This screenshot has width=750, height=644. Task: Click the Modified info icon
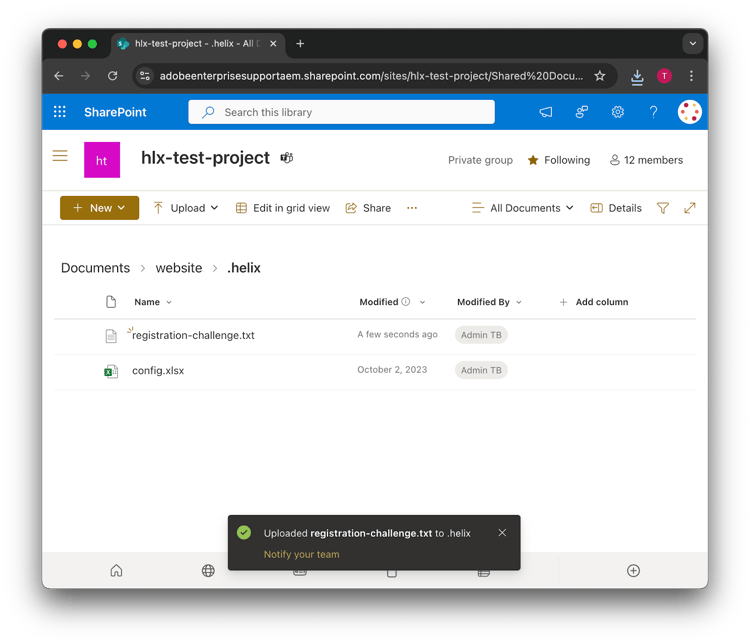click(406, 301)
